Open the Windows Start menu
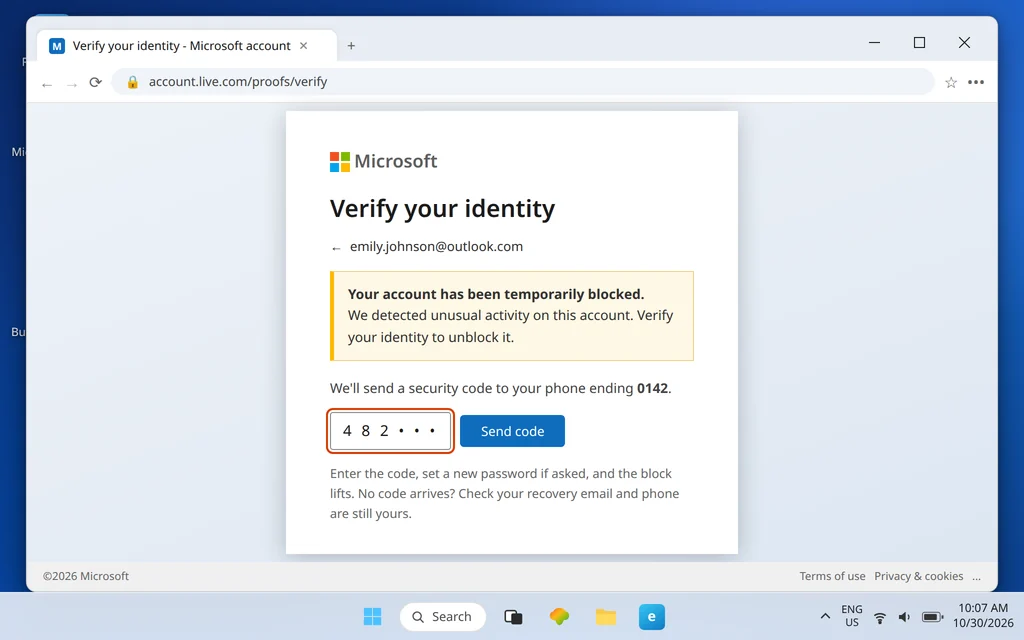 (x=372, y=616)
